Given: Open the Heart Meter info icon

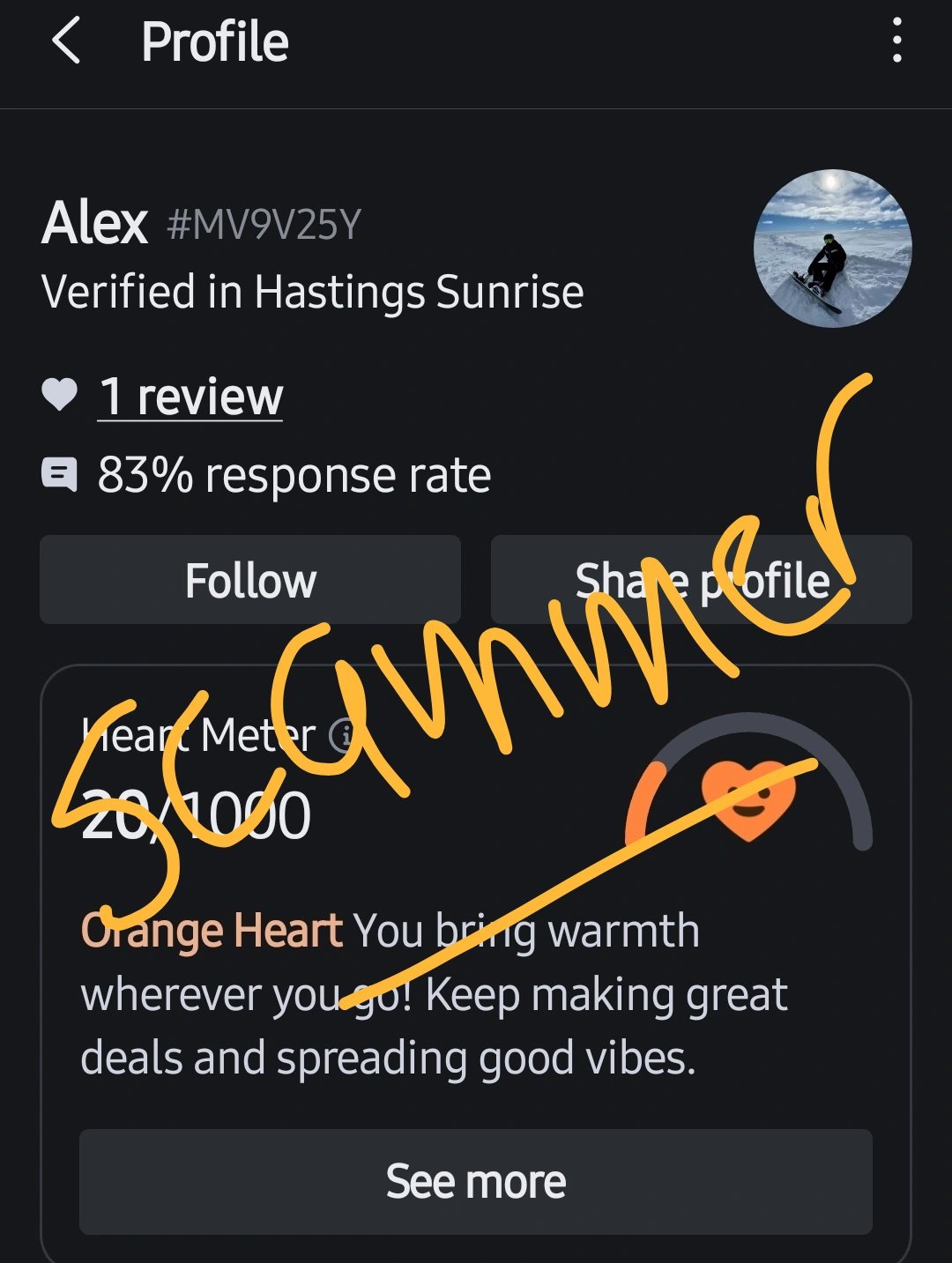Looking at the screenshot, I should click(x=342, y=735).
